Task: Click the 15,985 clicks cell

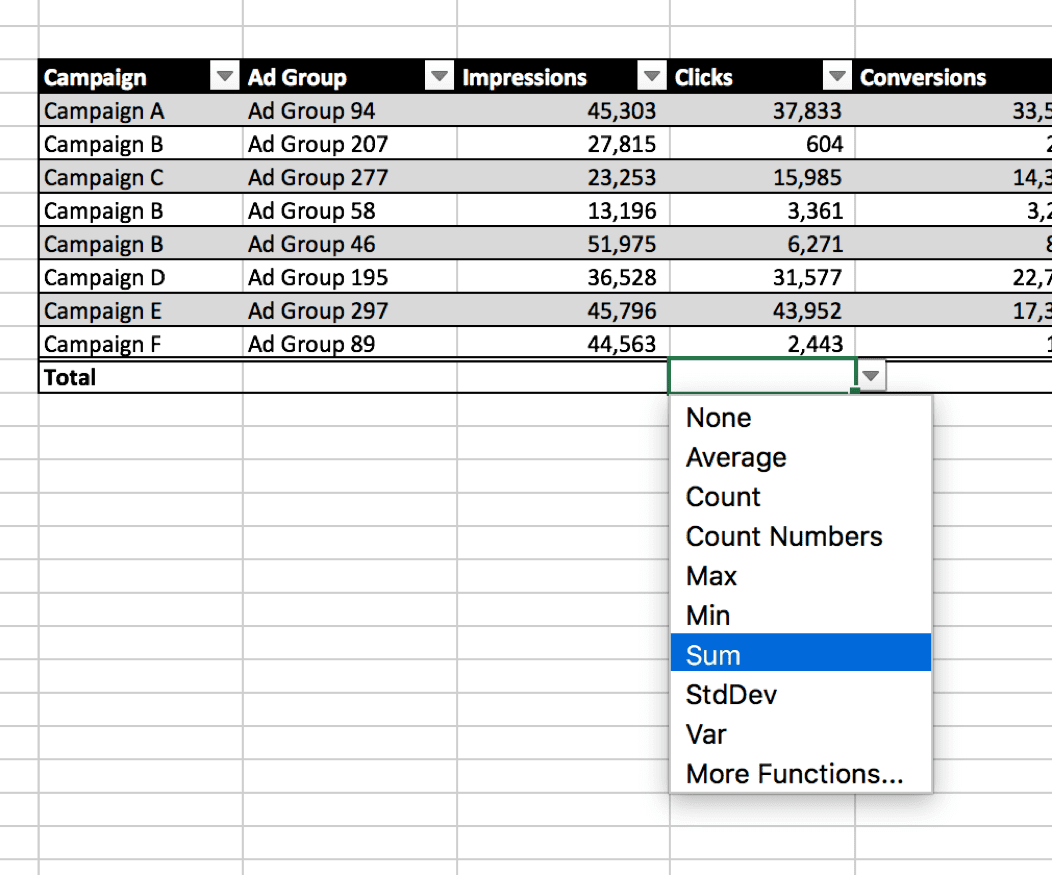Action: pyautogui.click(x=762, y=176)
